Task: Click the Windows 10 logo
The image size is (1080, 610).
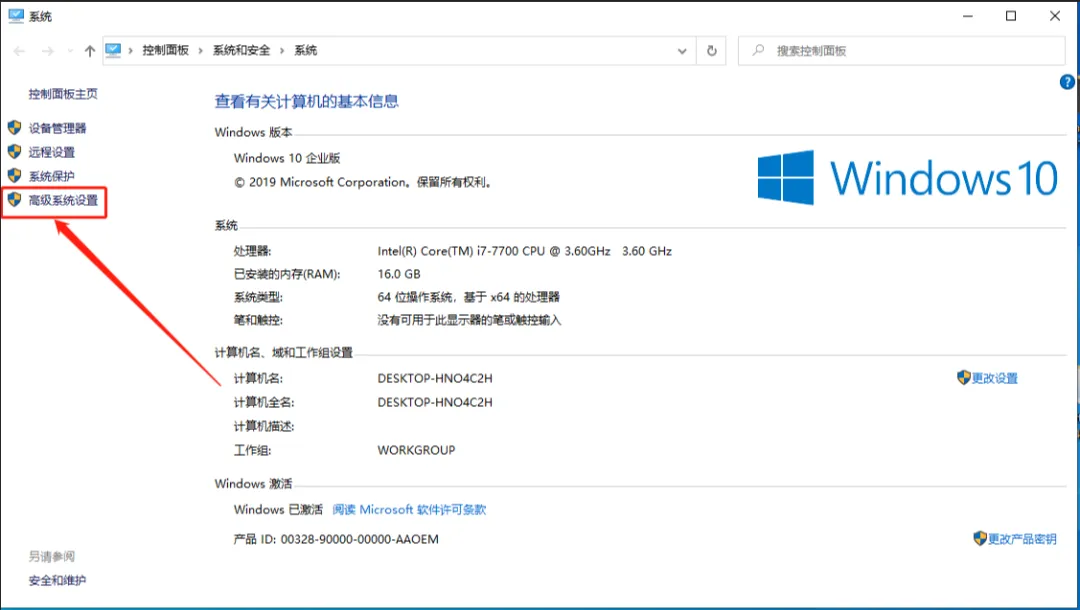Action: (907, 178)
